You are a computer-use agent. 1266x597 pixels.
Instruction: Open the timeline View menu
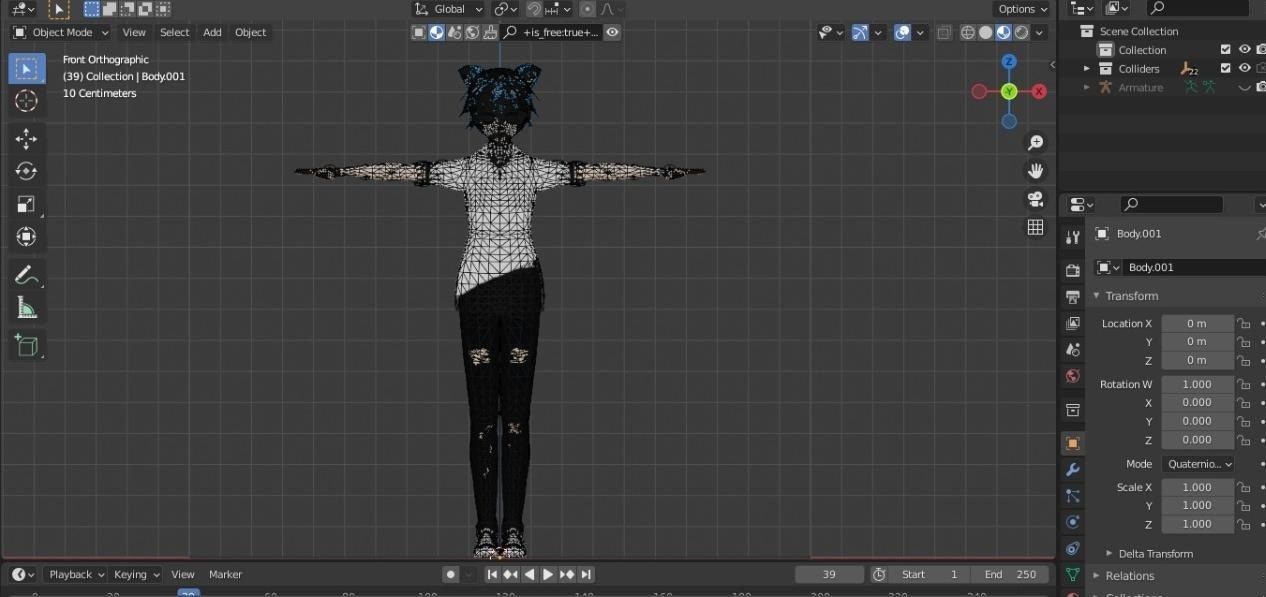pos(182,574)
